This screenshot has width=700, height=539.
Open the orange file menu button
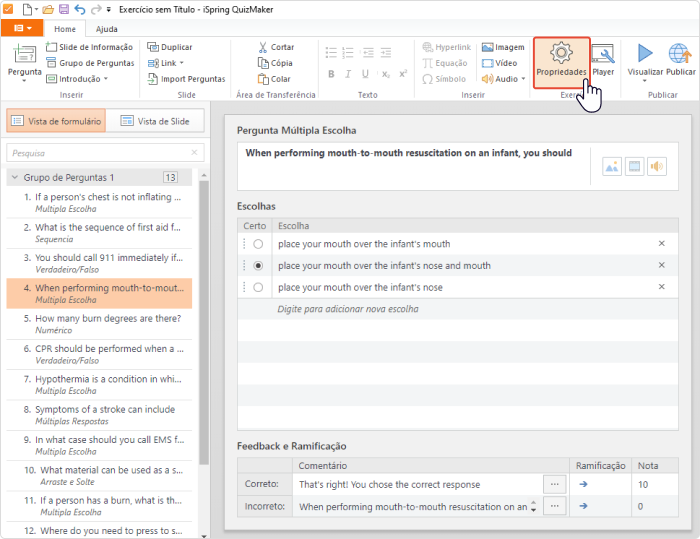(22, 28)
